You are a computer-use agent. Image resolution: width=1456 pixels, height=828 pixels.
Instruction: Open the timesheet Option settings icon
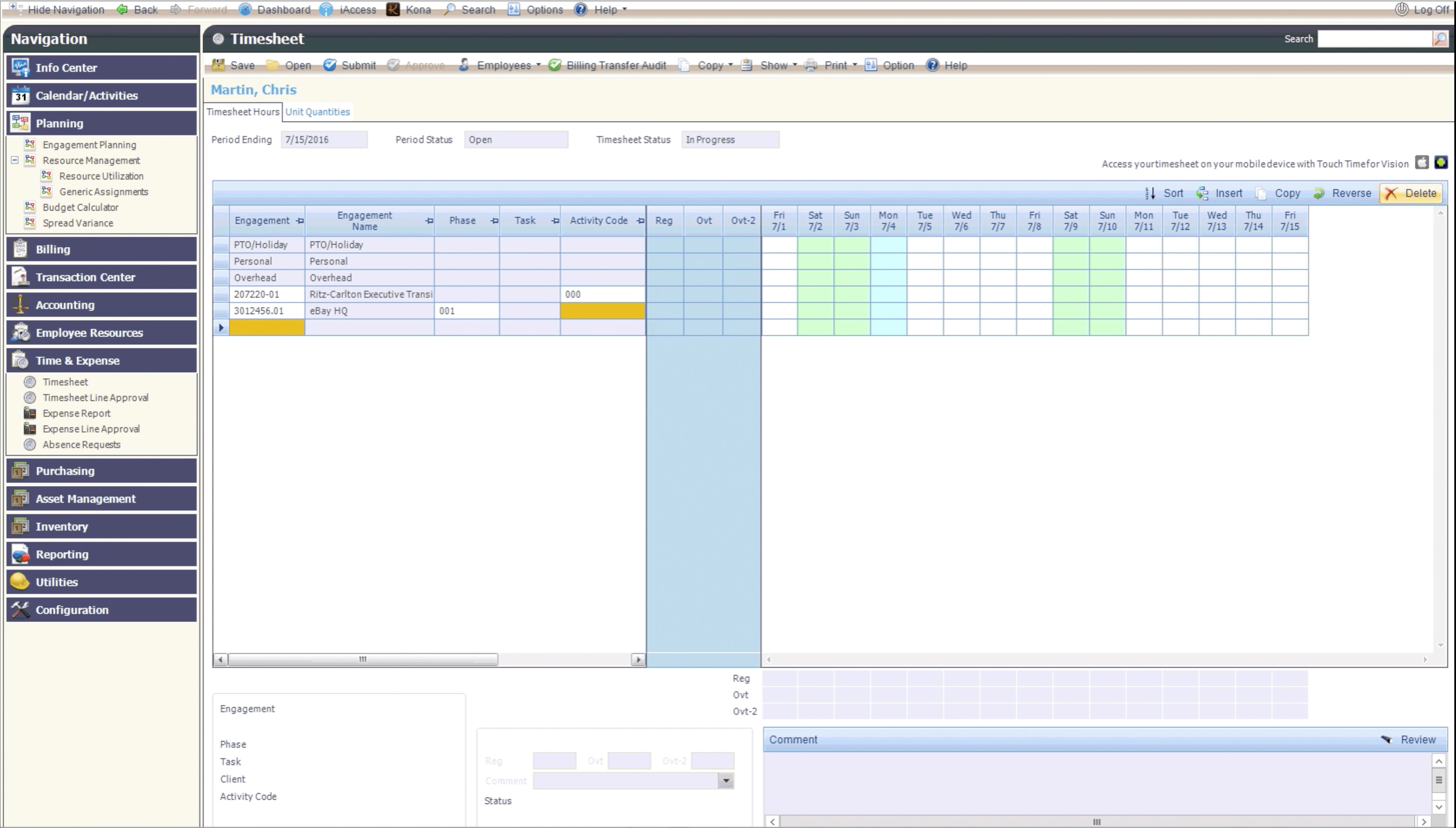tap(870, 65)
